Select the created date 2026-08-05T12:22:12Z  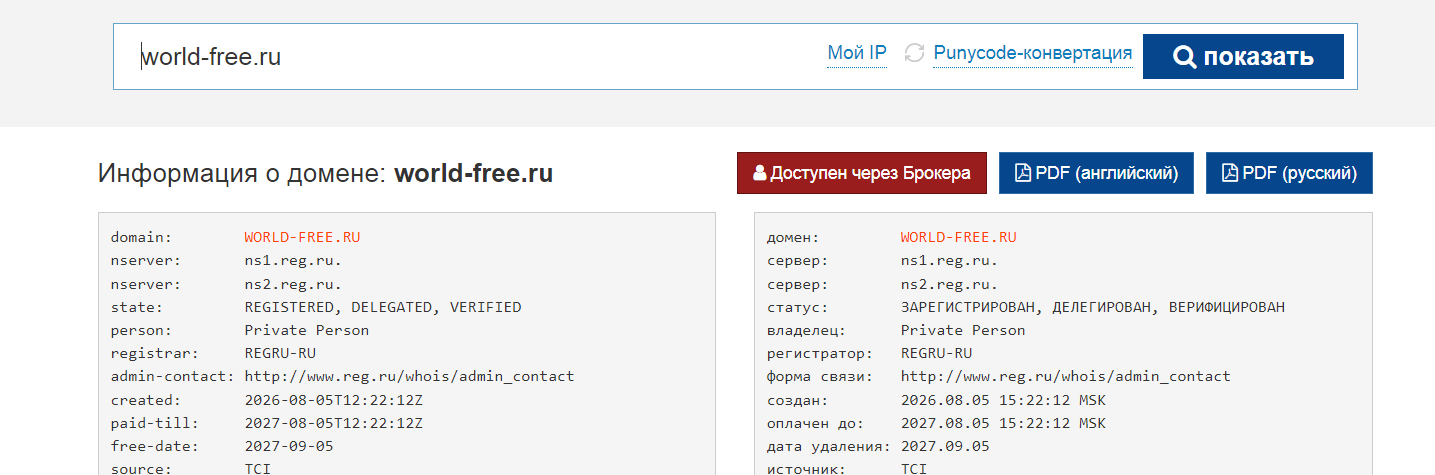pos(333,400)
